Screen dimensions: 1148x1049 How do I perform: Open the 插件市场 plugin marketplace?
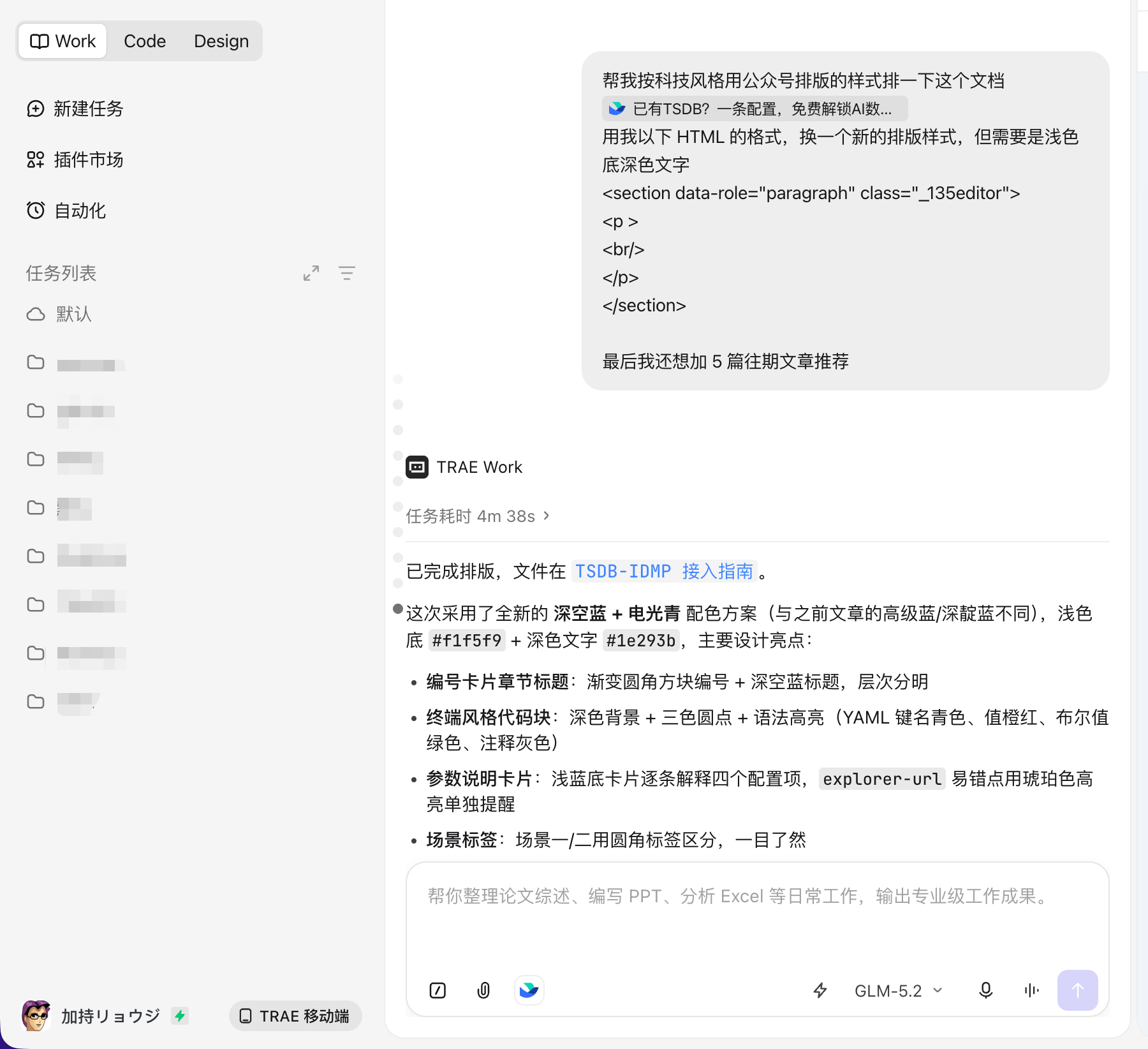tap(75, 160)
